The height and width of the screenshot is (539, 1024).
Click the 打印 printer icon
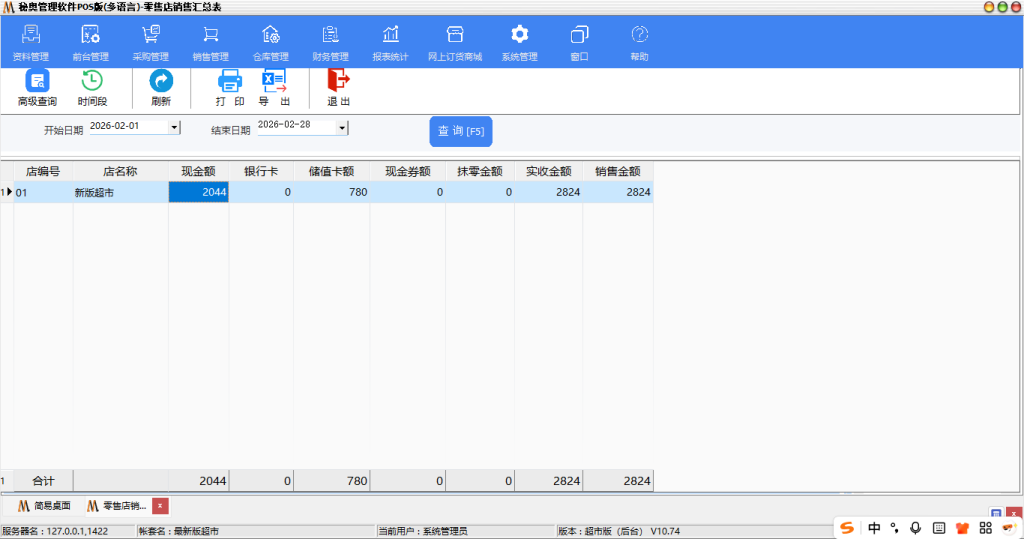(230, 82)
